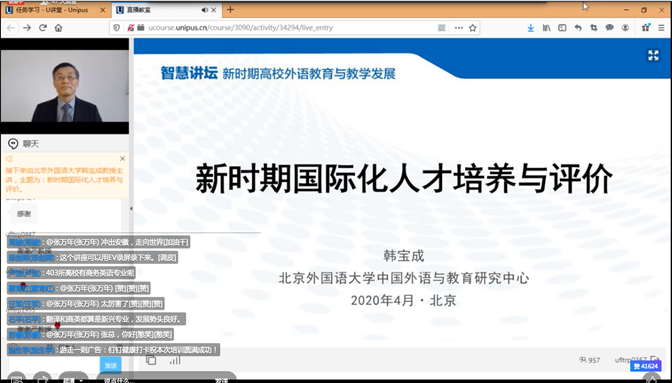Viewport: 672px width, 383px height.
Task: Open the Firefox account icon
Action: tap(625, 28)
